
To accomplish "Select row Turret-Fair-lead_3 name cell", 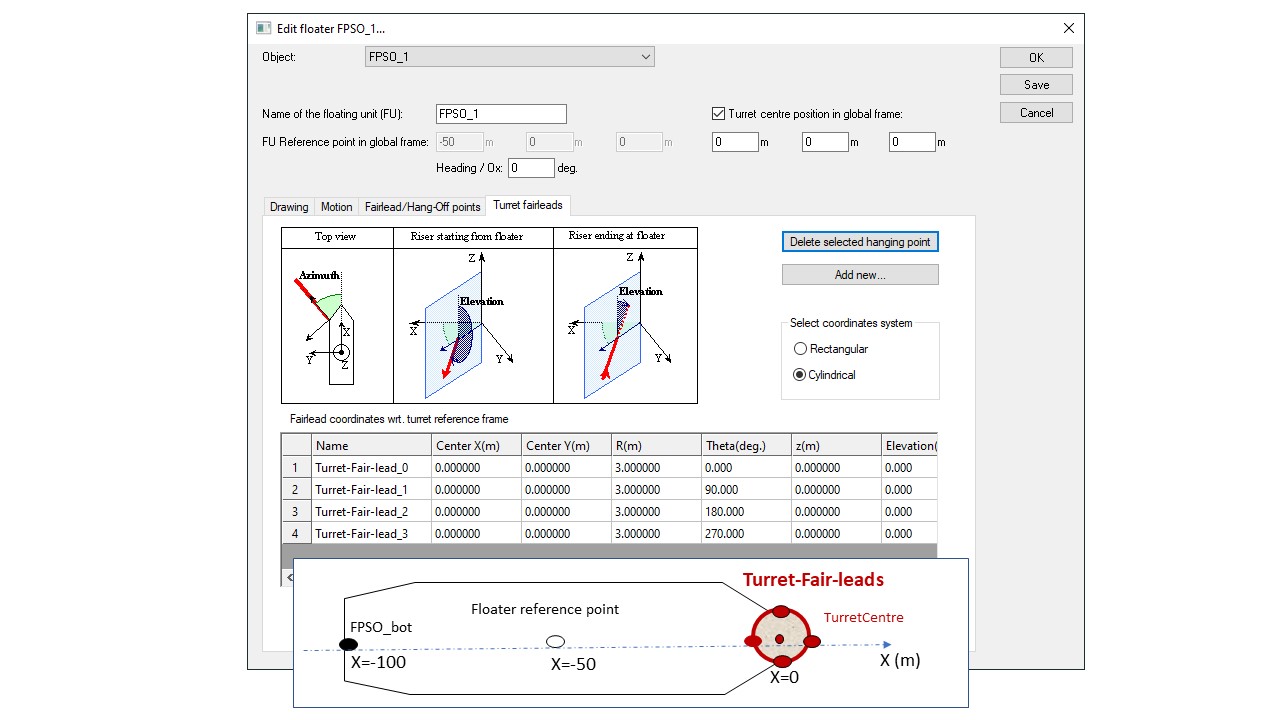I will coord(372,534).
